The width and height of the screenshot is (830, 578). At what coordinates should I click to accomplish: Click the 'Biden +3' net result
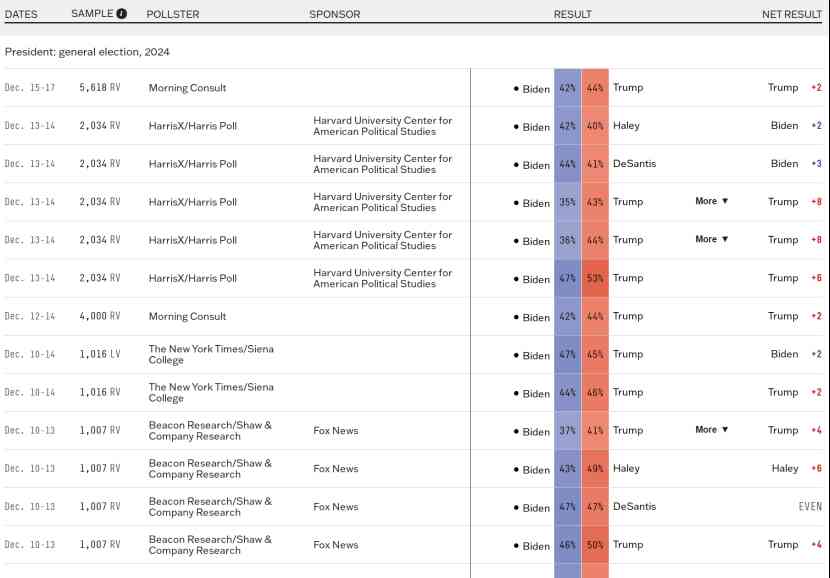[796, 164]
